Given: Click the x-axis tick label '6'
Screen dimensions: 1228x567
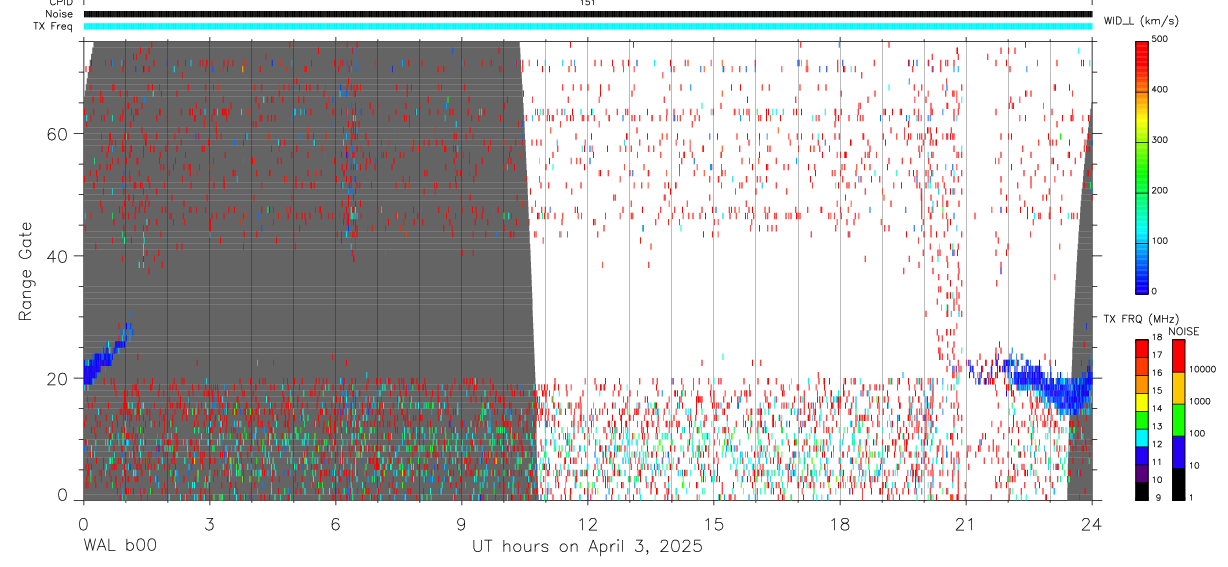Looking at the screenshot, I should tap(335, 523).
